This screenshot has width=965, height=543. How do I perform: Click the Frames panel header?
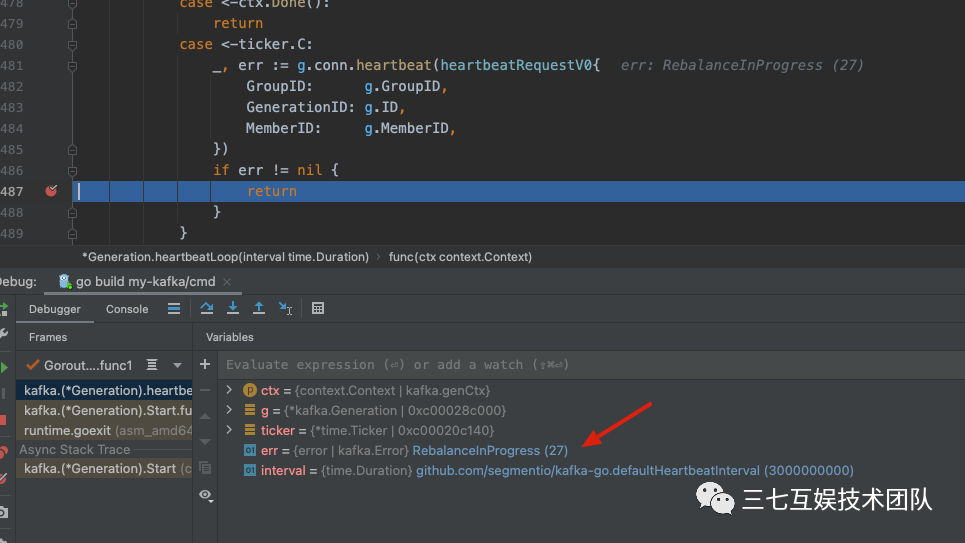[x=48, y=337]
